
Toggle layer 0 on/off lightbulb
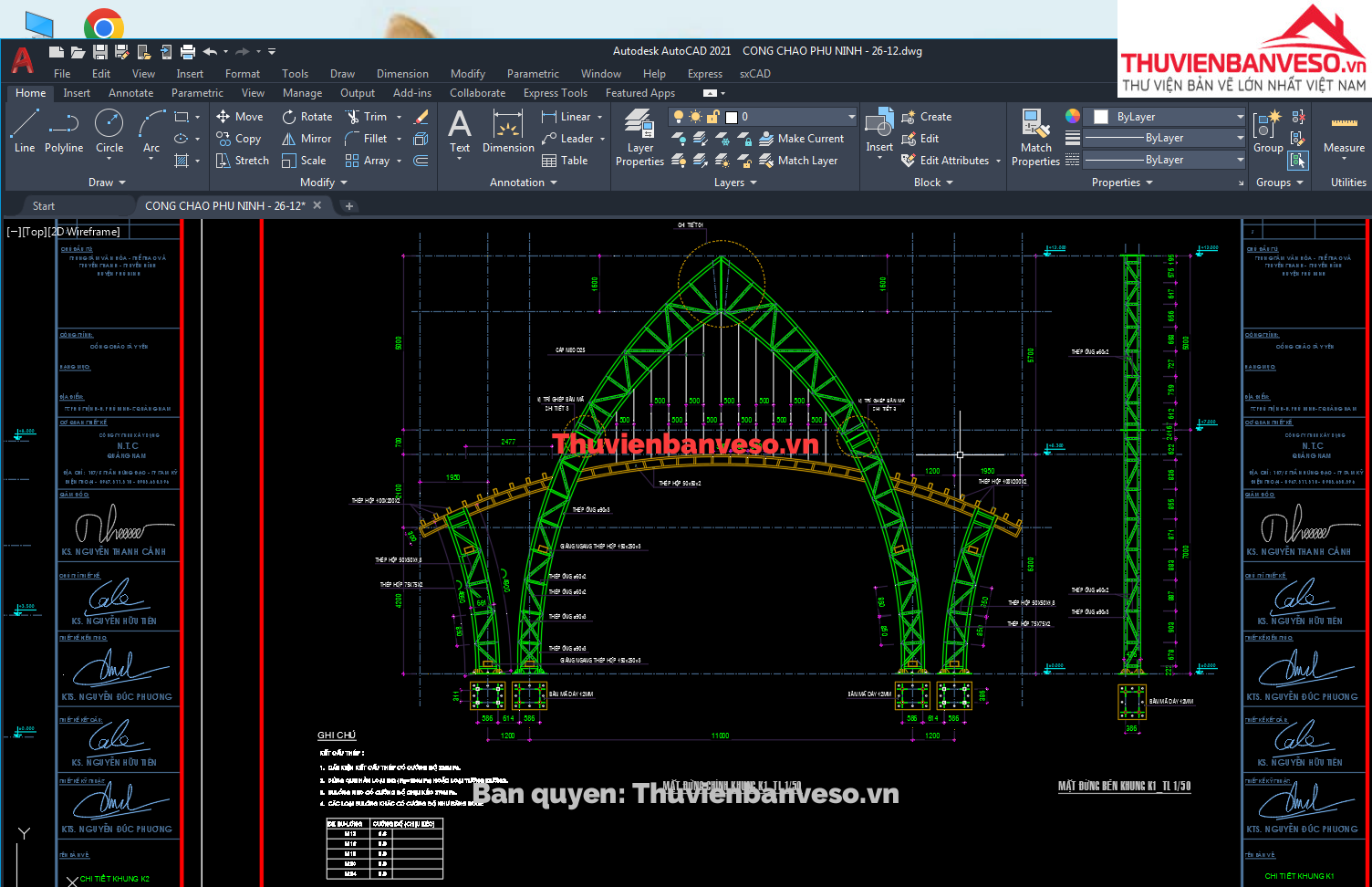[679, 117]
